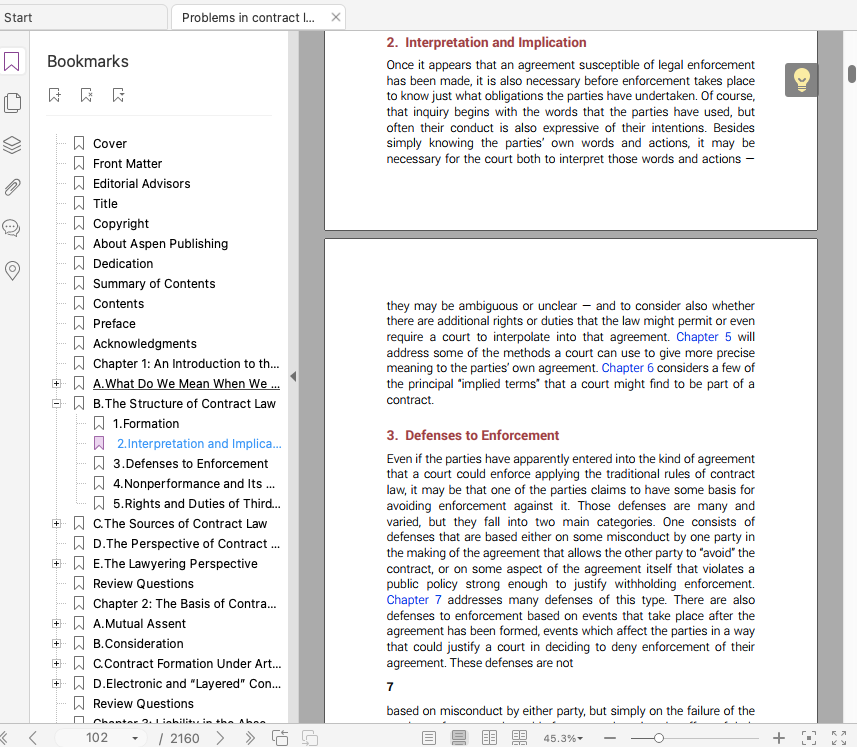This screenshot has width=857, height=747.
Task: Switch to continuous facing pages view
Action: point(519,738)
